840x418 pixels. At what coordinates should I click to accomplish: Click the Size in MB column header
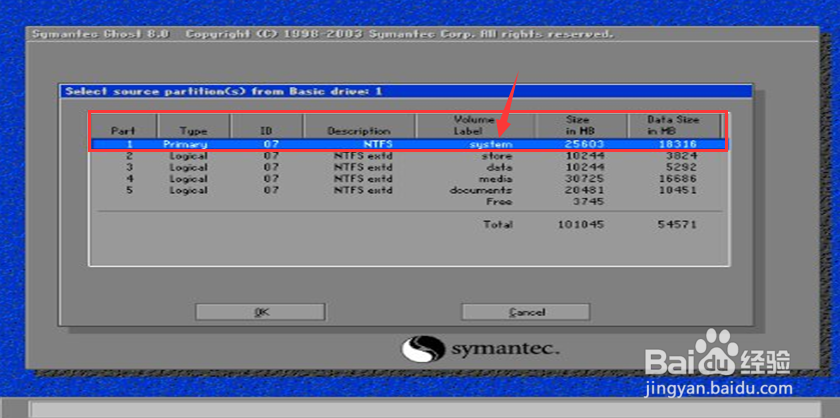pyautogui.click(x=581, y=126)
